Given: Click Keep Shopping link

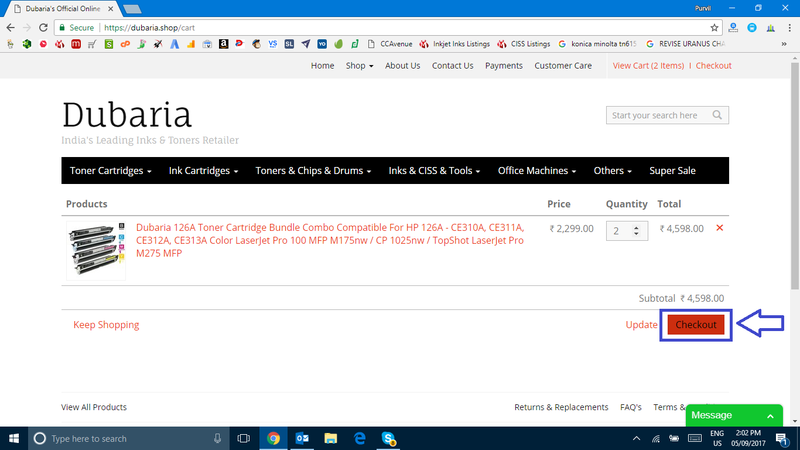Looking at the screenshot, I should (106, 324).
